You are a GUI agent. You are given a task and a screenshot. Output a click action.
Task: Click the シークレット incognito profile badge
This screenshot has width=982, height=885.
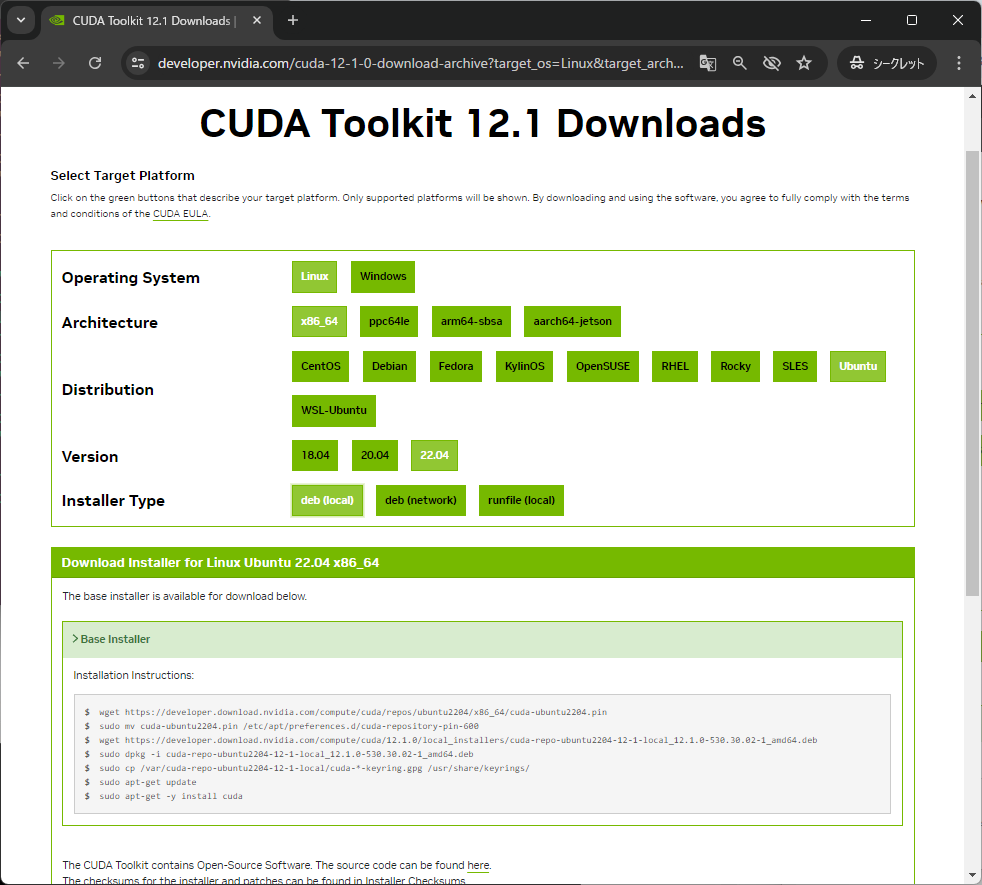(x=886, y=62)
